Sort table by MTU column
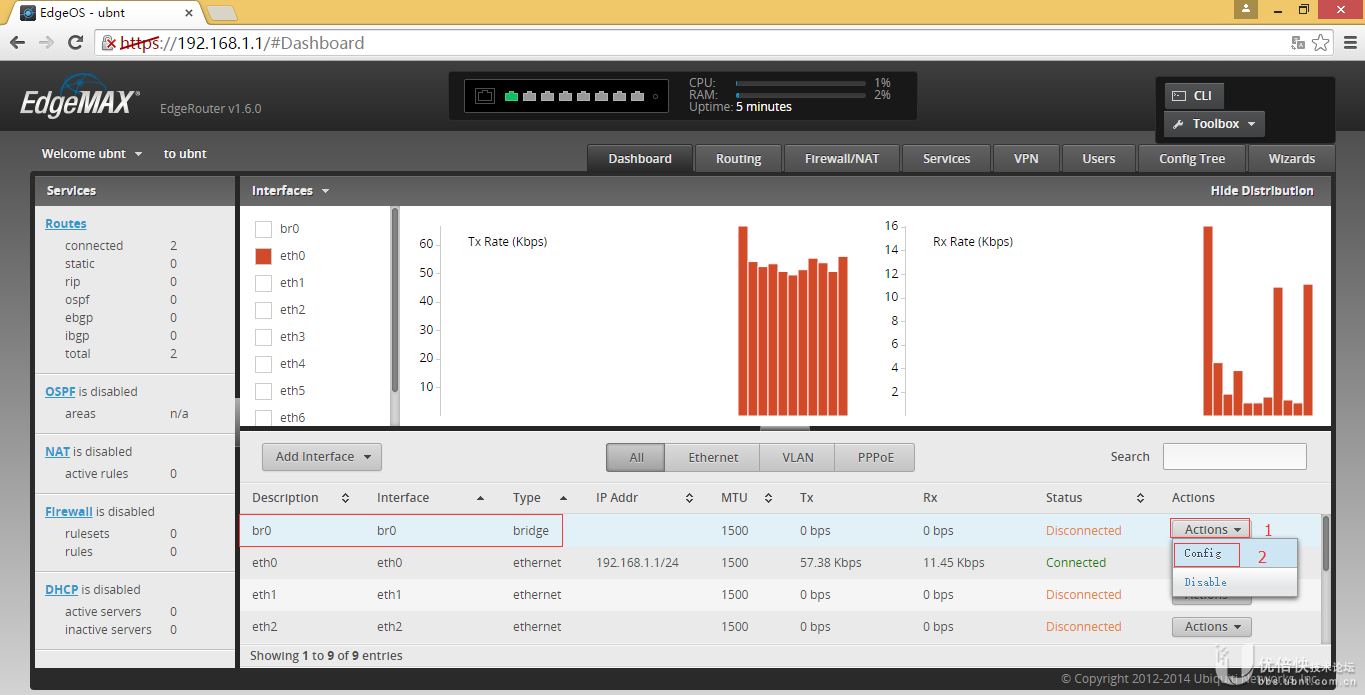The height and width of the screenshot is (695, 1365). click(747, 498)
